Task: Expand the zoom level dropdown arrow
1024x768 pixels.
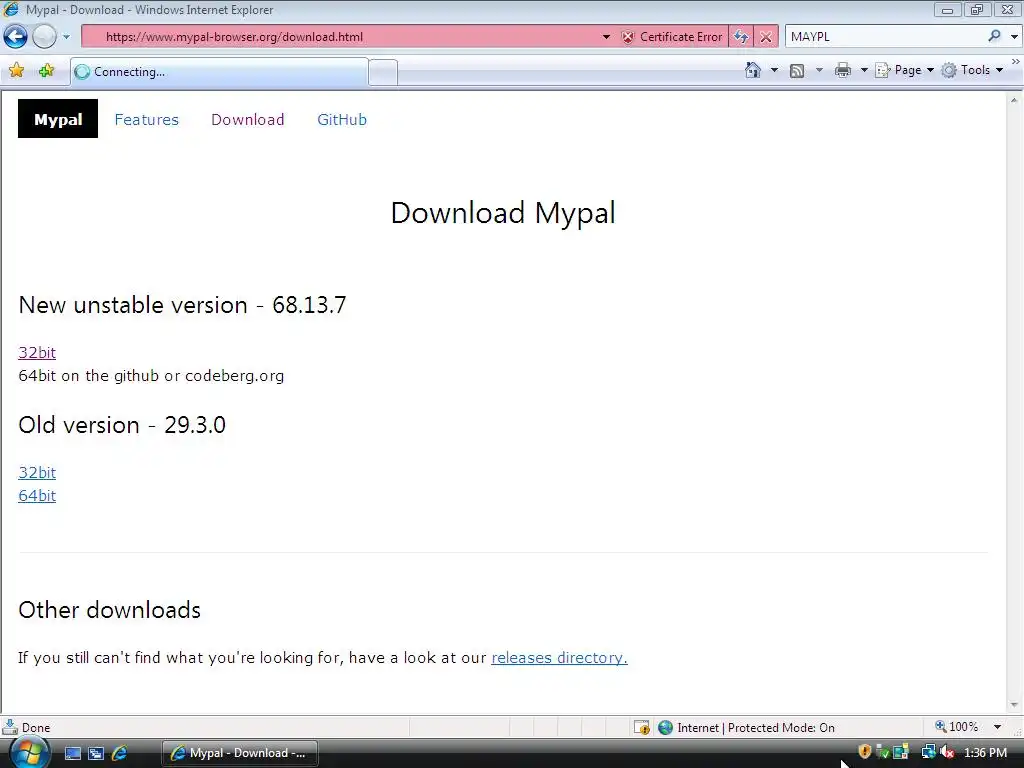Action: [997, 727]
